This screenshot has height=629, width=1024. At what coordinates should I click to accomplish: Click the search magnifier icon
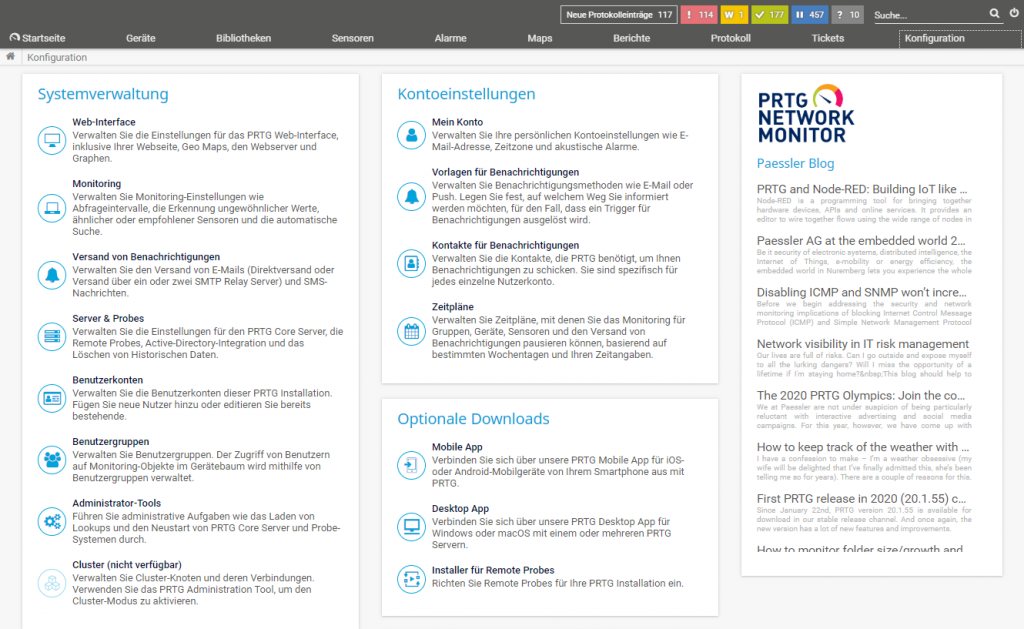[994, 14]
